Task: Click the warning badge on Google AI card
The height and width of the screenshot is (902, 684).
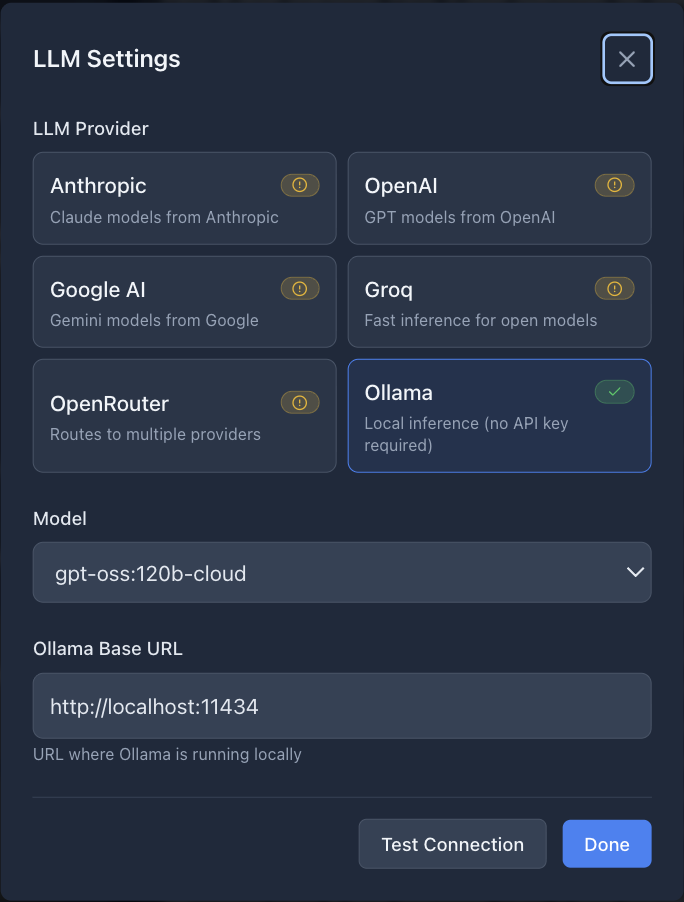Action: coord(300,289)
